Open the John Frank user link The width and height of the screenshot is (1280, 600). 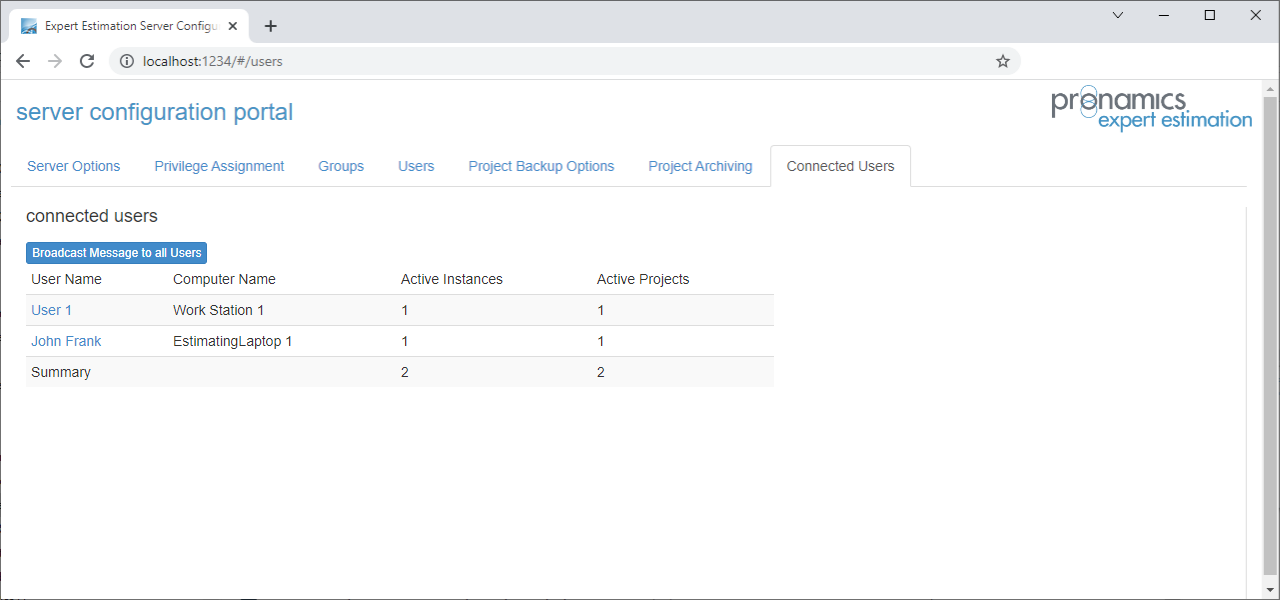66,341
